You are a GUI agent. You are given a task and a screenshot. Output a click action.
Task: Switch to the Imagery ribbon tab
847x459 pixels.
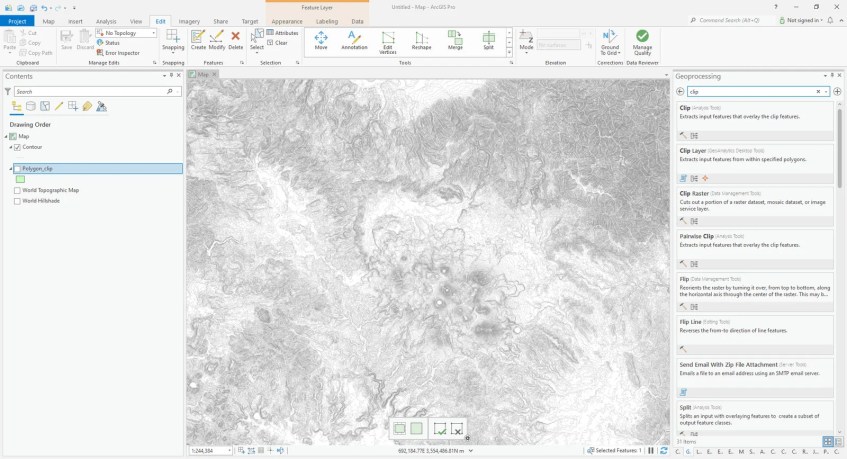coord(189,21)
